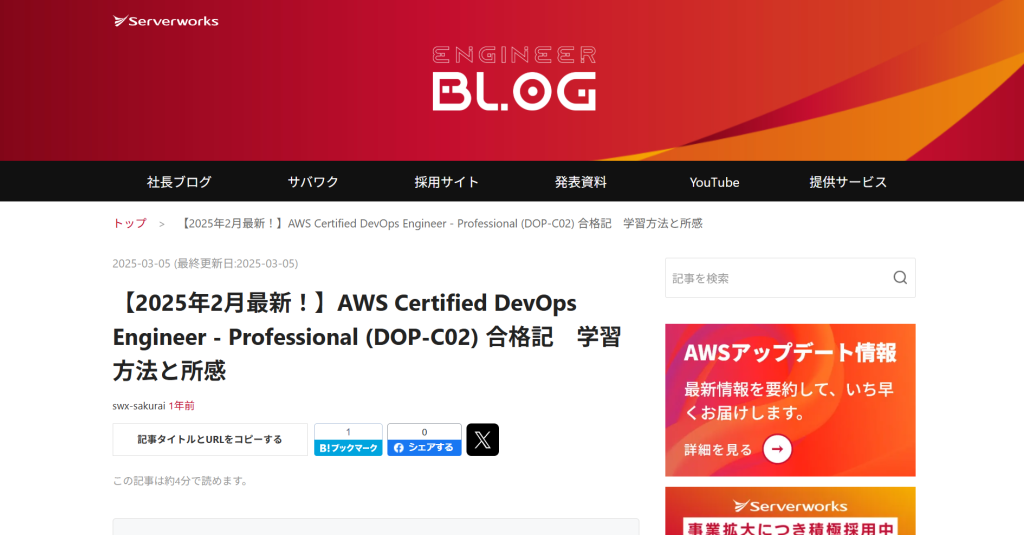Screen dimensions: 1024x535
Task: Open the Serverworks 積極採用中 recruitment banner
Action: point(790,511)
